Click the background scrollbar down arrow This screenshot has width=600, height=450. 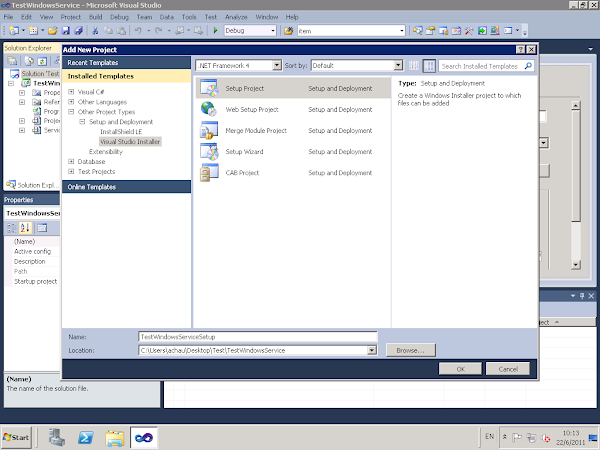click(x=576, y=264)
